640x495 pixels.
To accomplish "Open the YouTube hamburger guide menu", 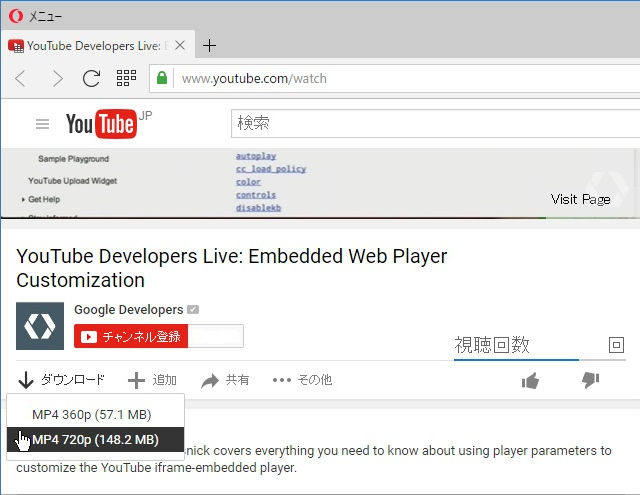I will (x=42, y=124).
